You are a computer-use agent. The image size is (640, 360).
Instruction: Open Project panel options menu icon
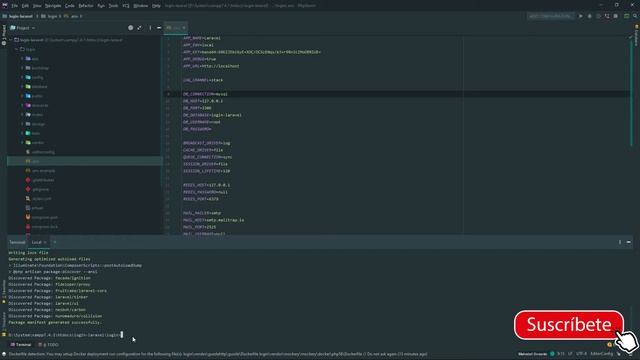[x=150, y=28]
